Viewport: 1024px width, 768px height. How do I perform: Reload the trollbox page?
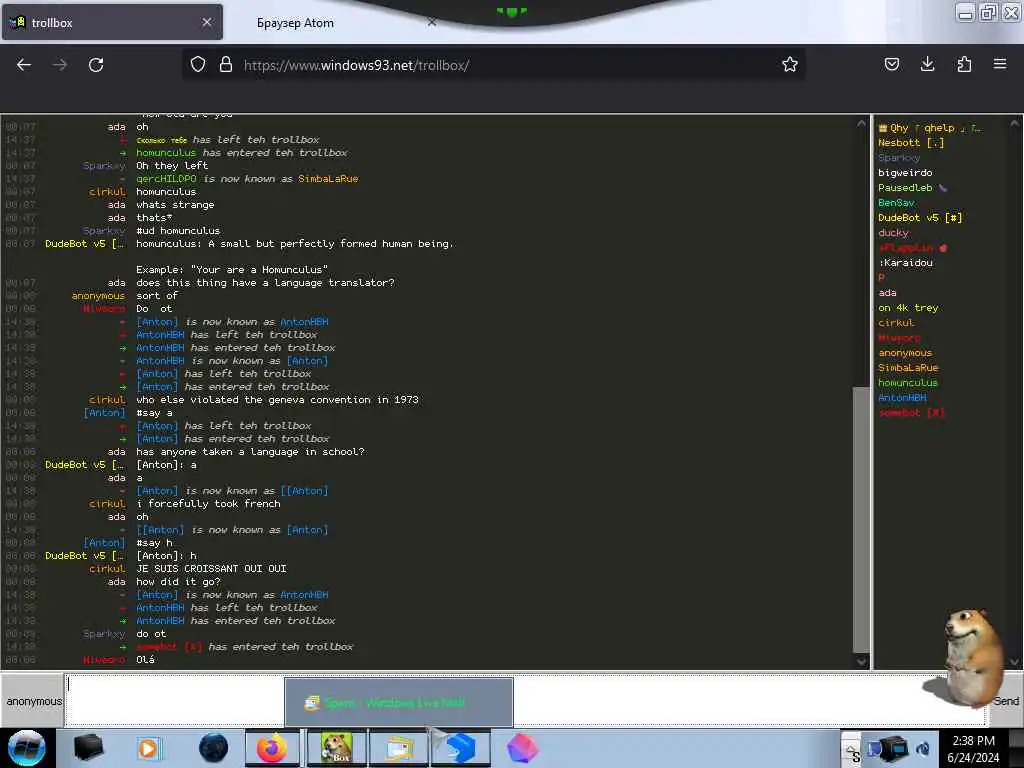click(x=96, y=65)
